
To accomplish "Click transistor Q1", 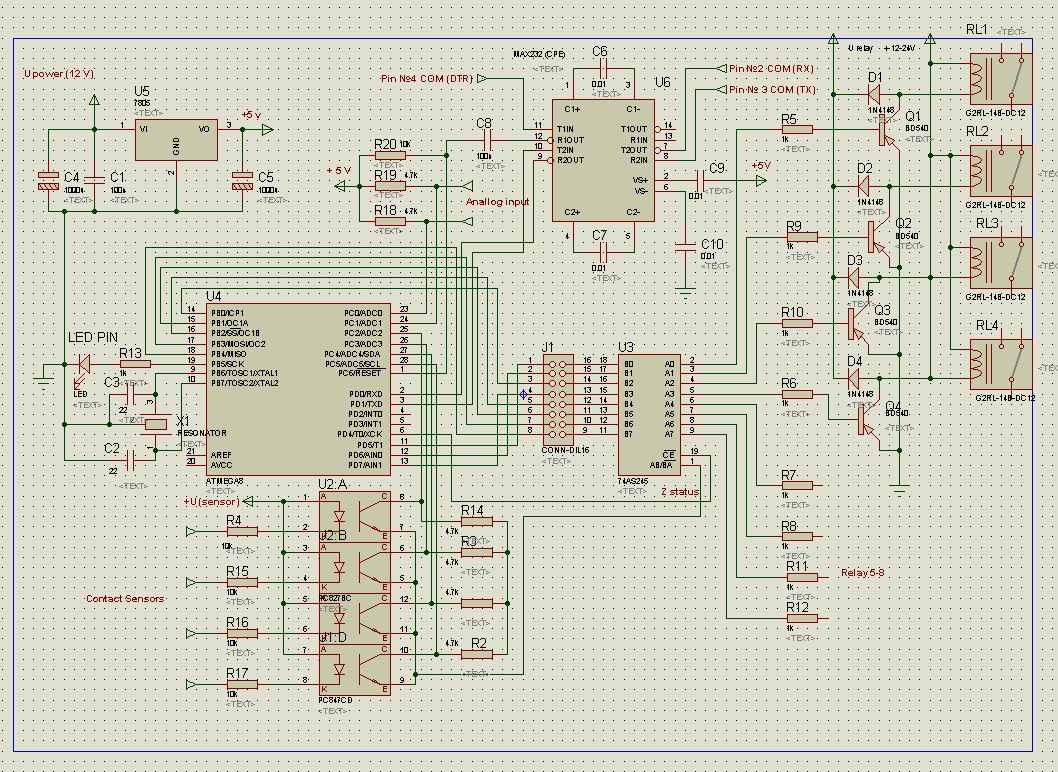I will click(885, 128).
